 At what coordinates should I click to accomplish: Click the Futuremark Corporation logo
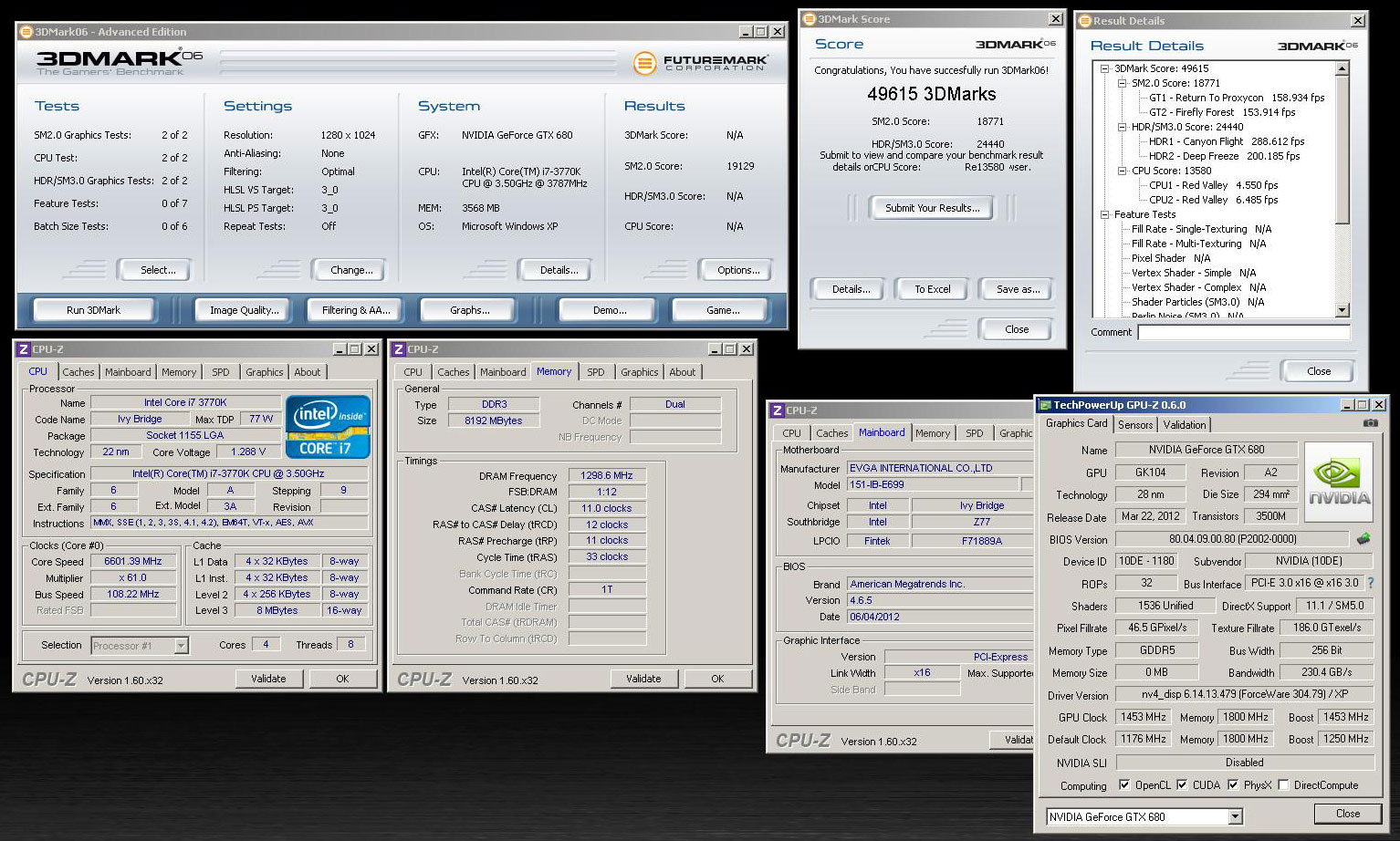pos(701,63)
